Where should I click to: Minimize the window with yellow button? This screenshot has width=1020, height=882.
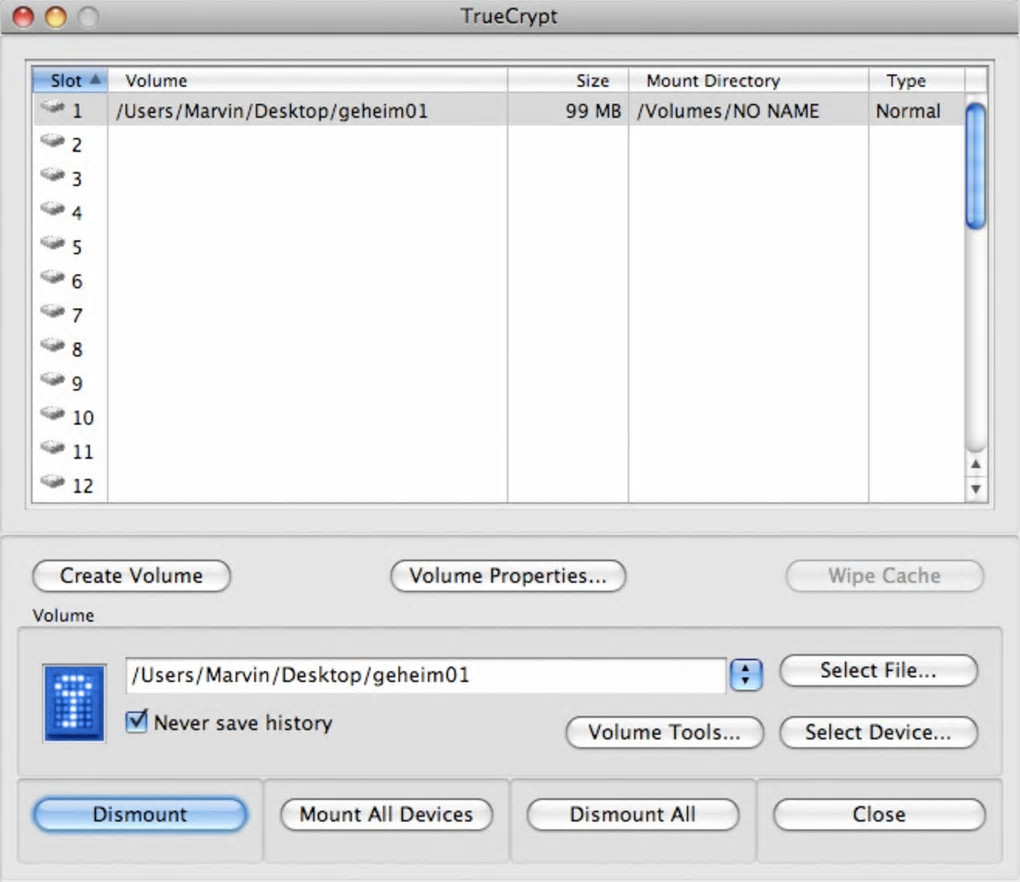(x=55, y=17)
